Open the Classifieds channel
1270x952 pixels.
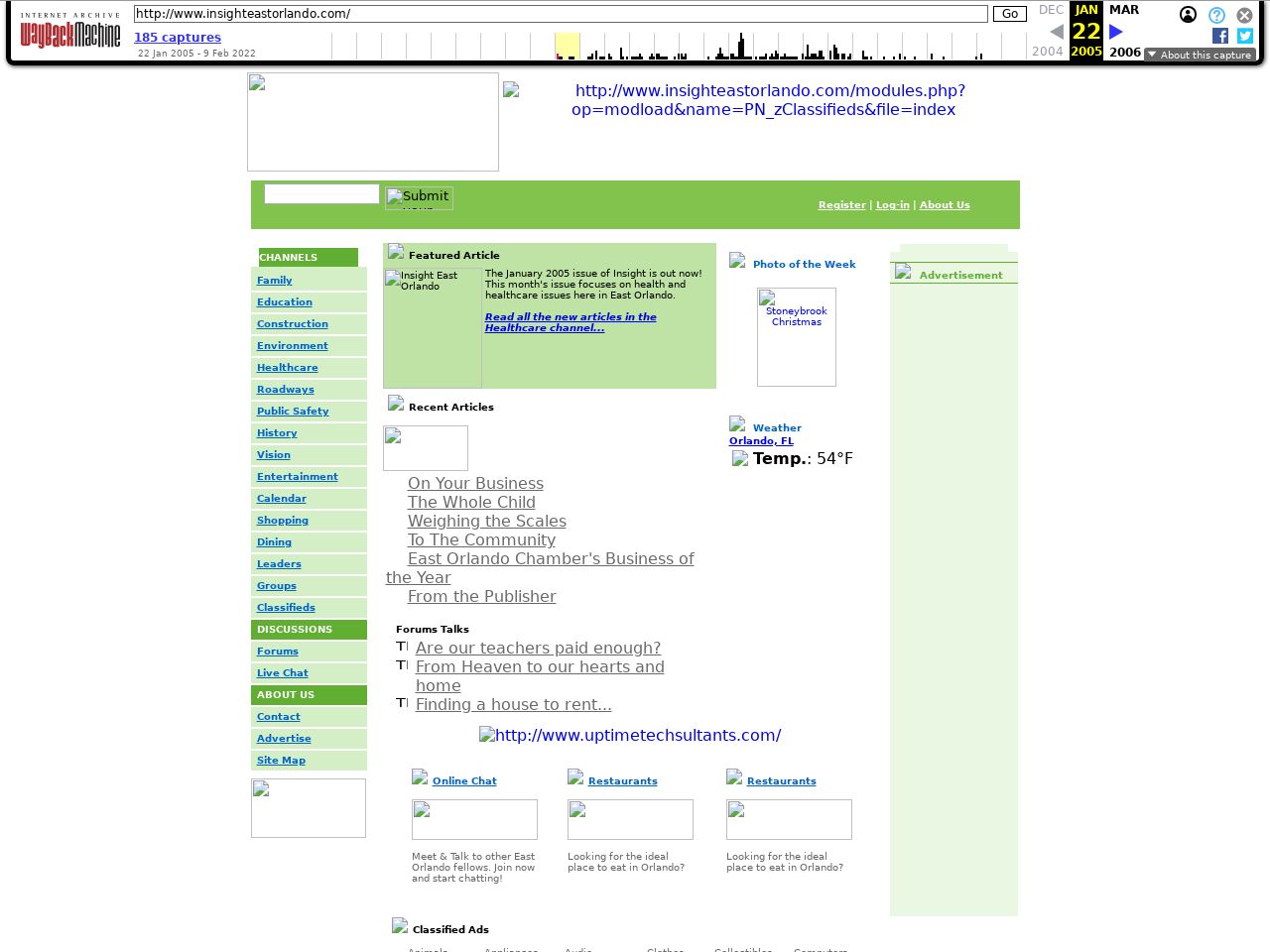286,608
